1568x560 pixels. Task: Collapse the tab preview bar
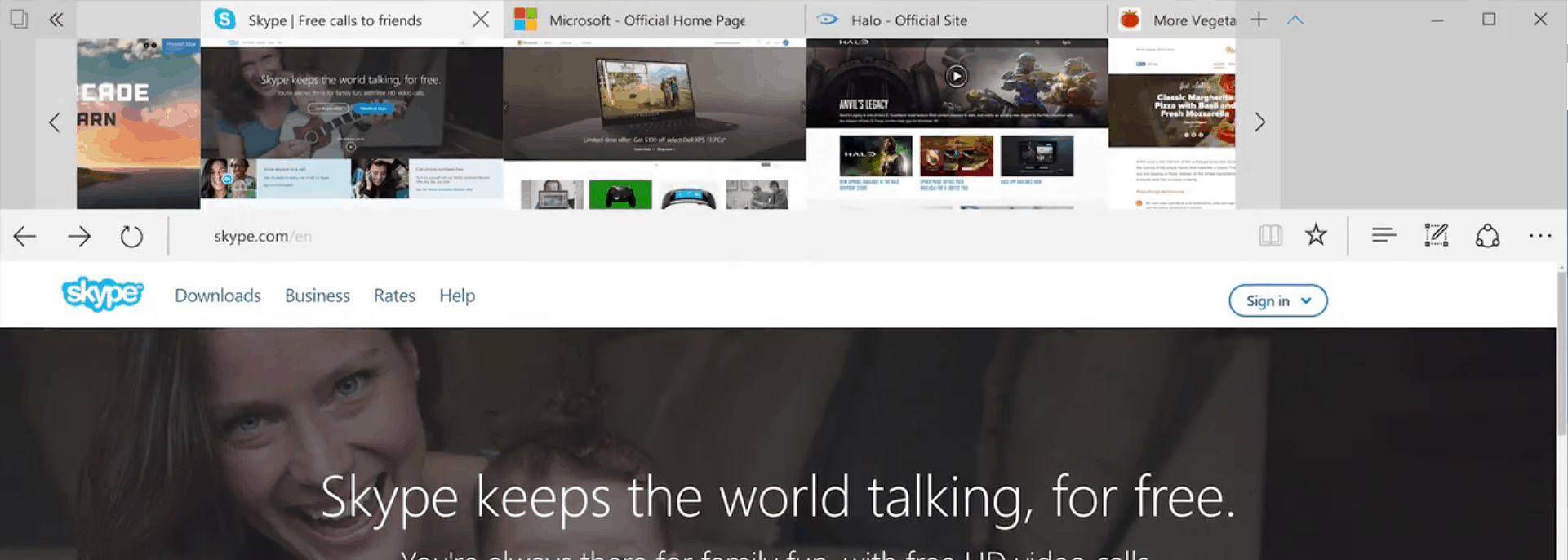click(1295, 20)
